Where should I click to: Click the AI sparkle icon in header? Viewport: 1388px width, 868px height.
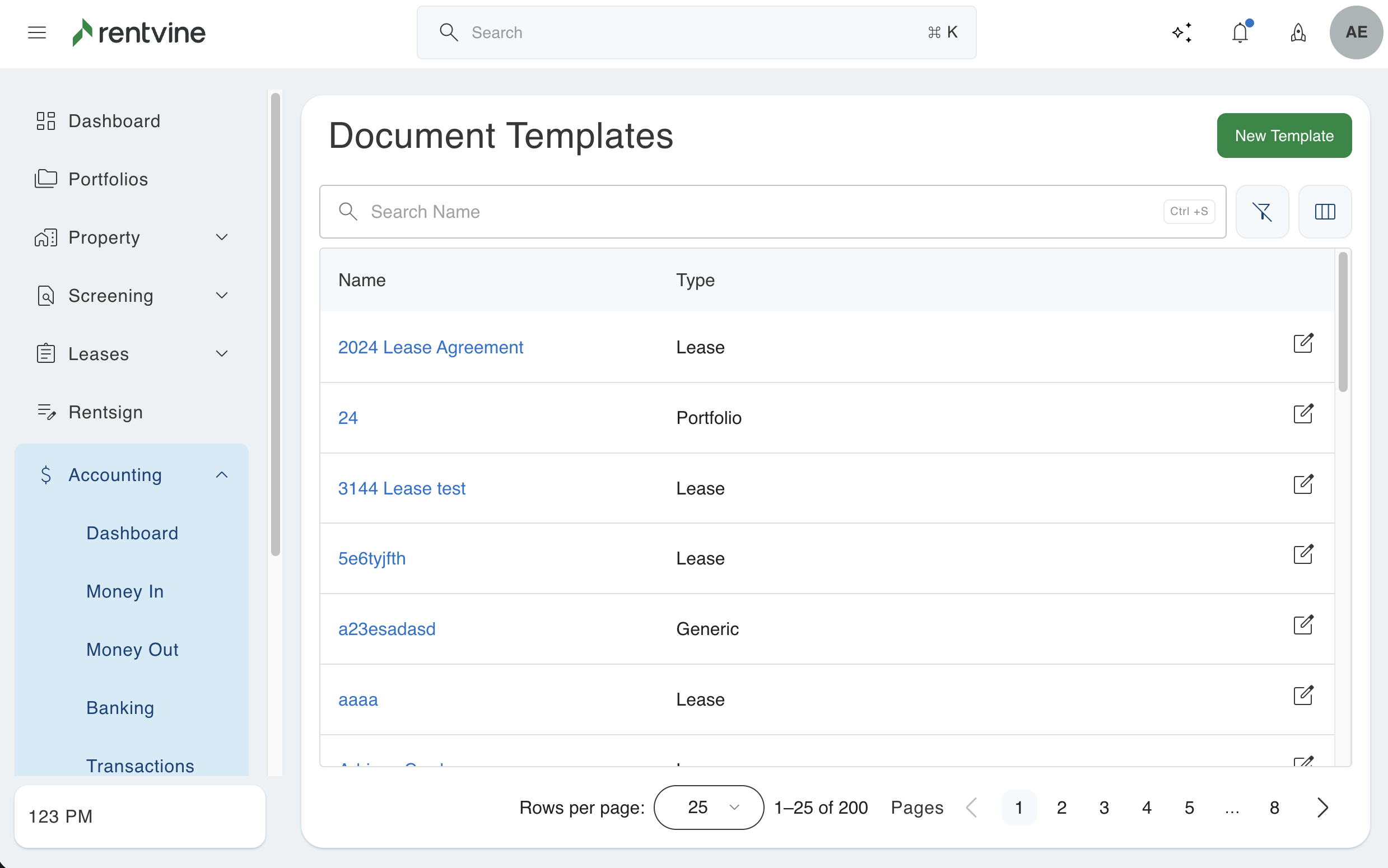[1181, 32]
